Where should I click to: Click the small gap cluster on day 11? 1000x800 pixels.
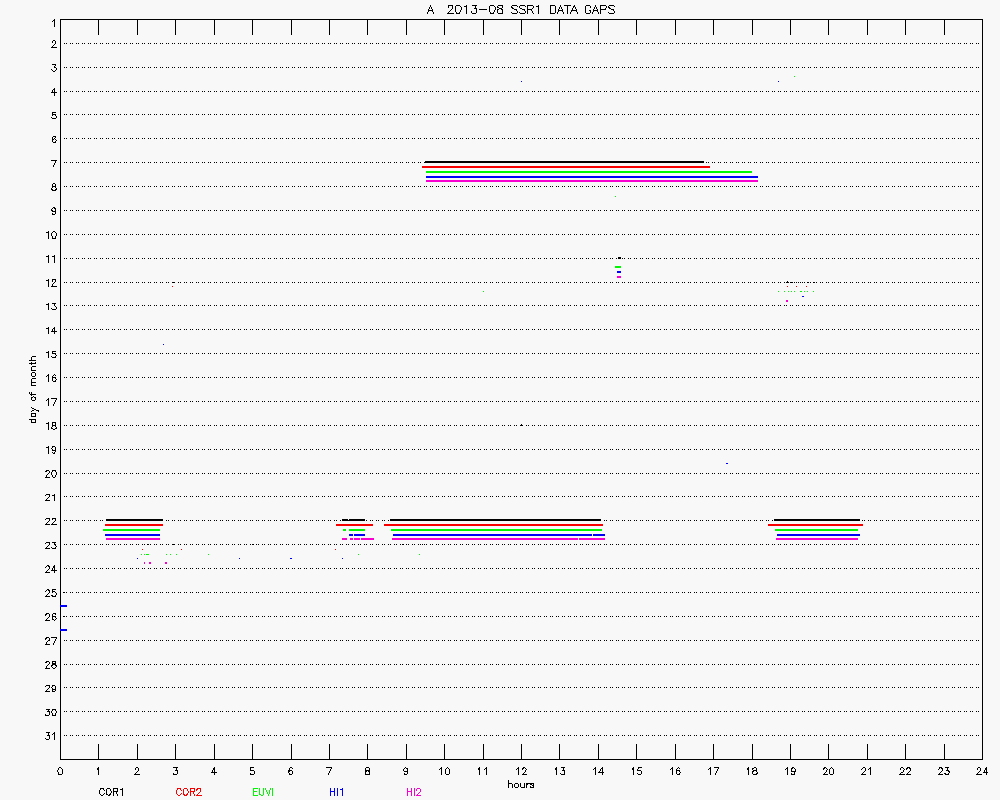[x=619, y=267]
